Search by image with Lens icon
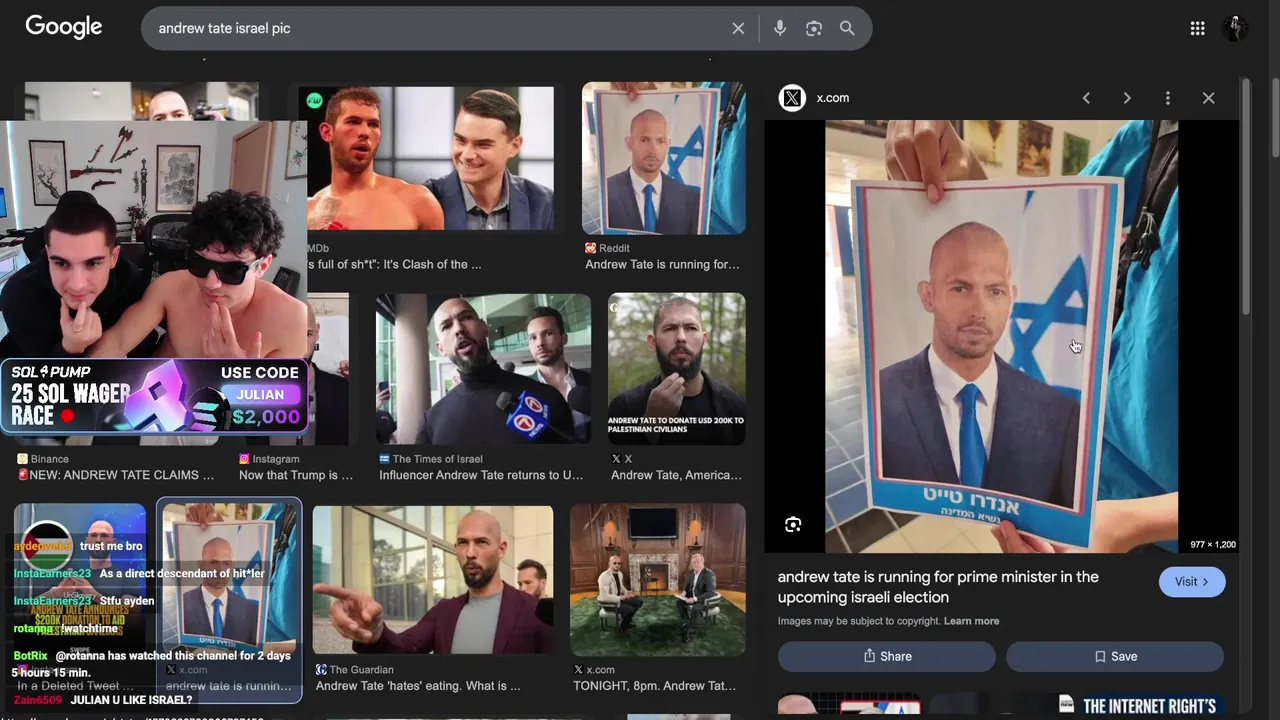 814,29
